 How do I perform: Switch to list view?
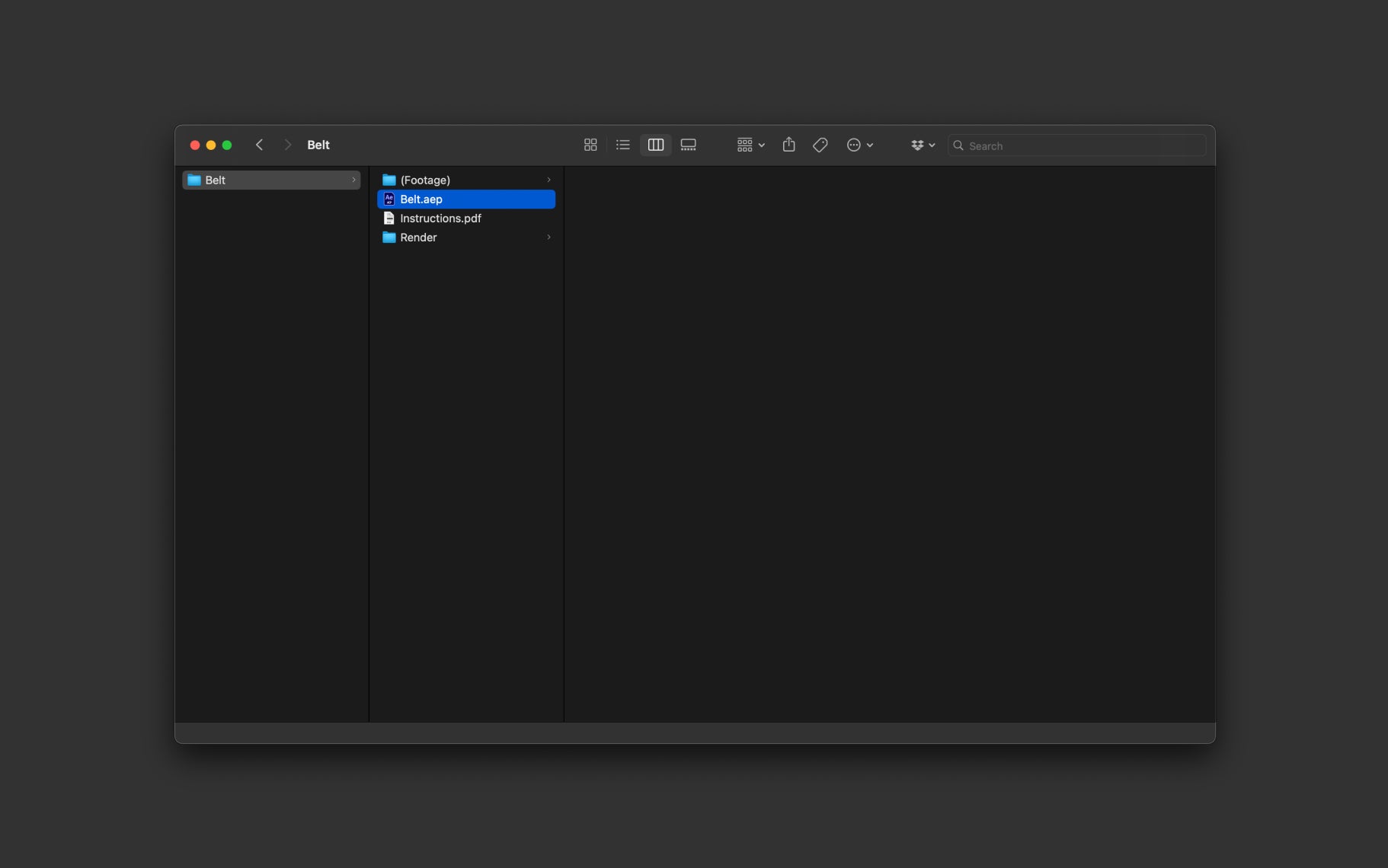pyautogui.click(x=623, y=145)
